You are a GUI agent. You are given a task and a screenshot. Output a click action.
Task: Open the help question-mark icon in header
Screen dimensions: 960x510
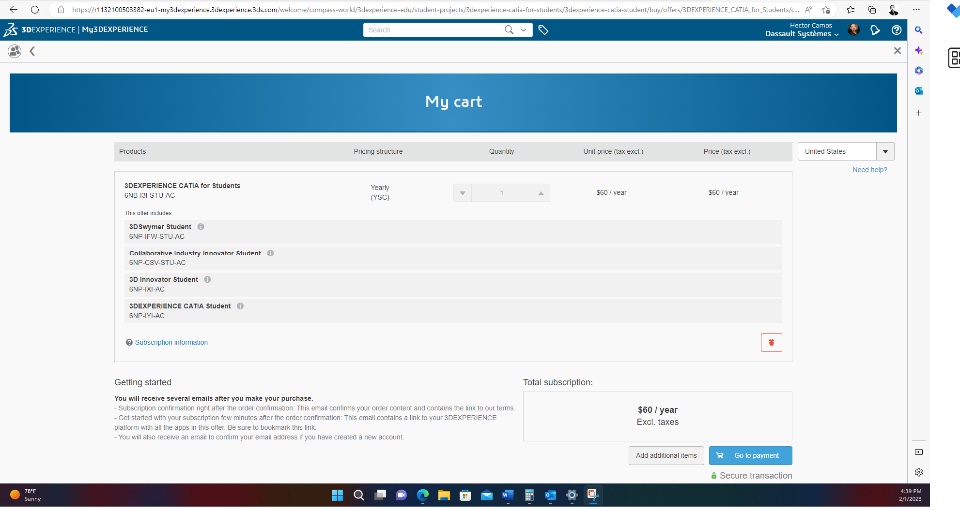[896, 29]
